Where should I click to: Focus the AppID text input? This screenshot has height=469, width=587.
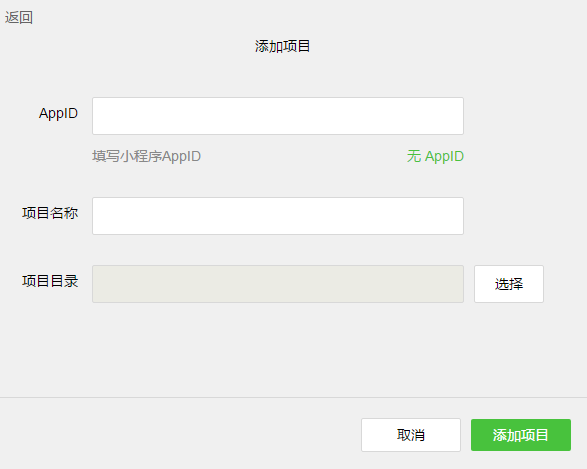pyautogui.click(x=278, y=116)
